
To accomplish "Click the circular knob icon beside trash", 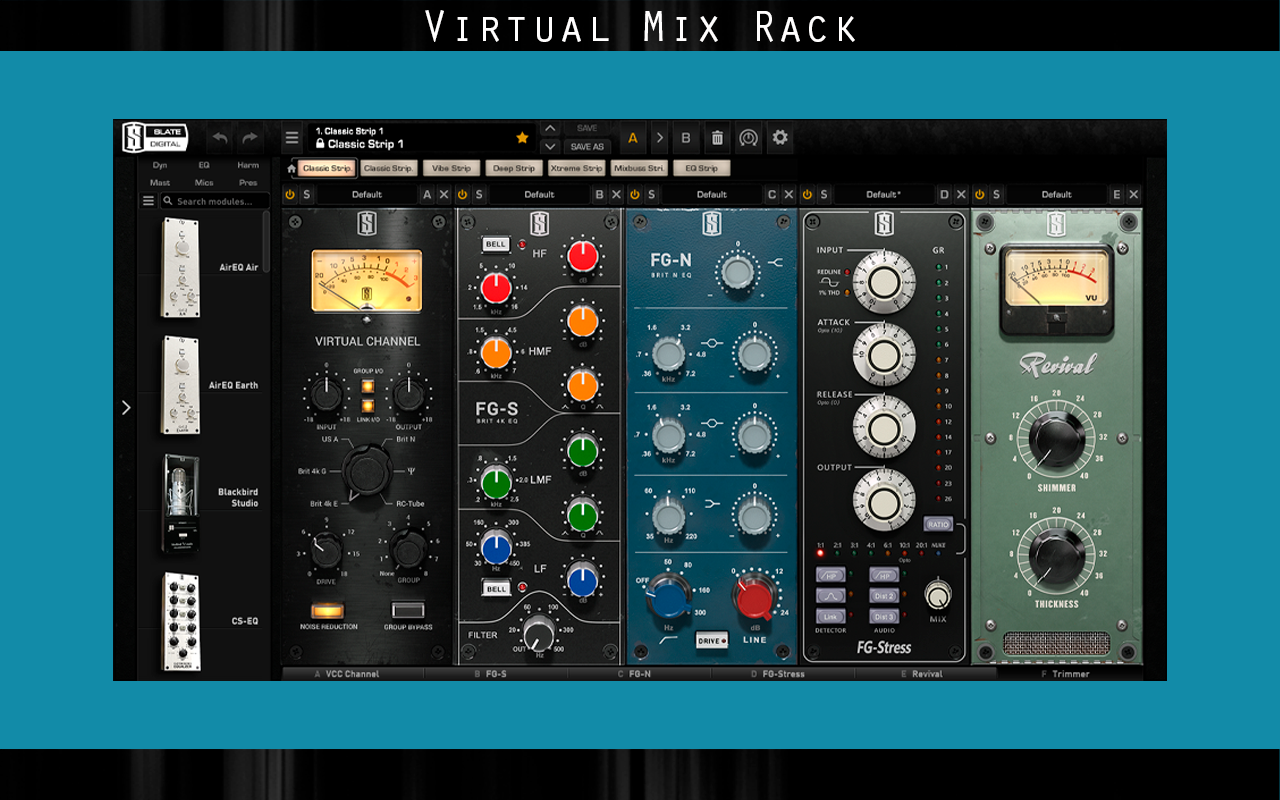I will (748, 138).
